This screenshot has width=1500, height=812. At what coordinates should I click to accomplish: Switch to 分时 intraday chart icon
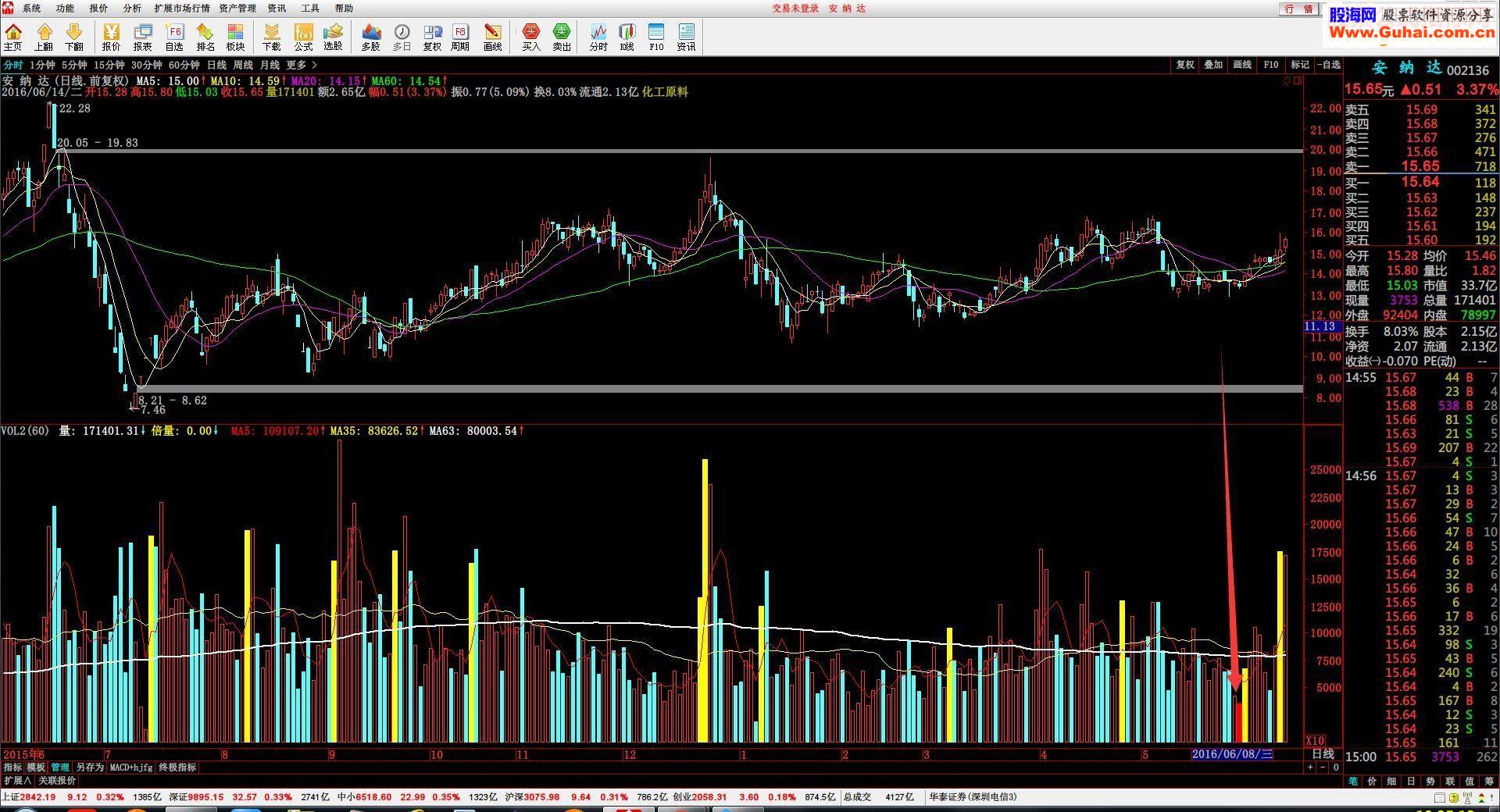pos(598,37)
